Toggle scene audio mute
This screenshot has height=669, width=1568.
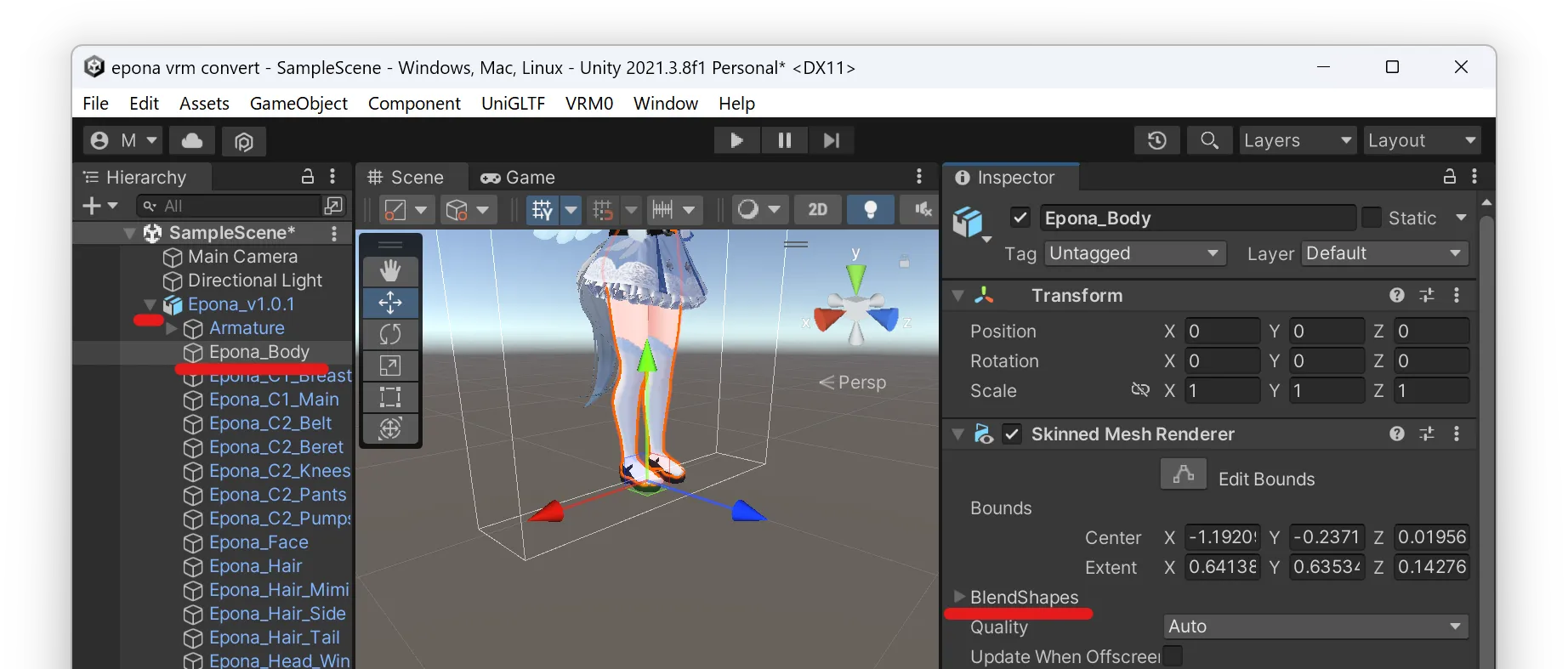click(921, 209)
